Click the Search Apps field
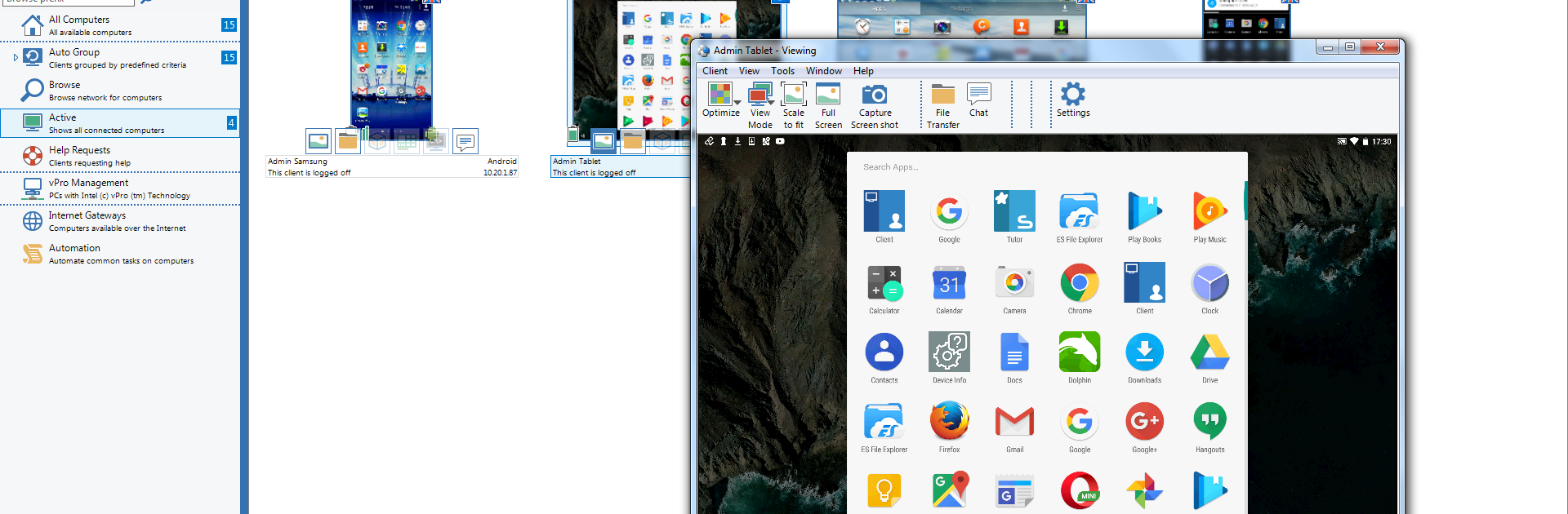The image size is (1568, 514). click(1047, 167)
